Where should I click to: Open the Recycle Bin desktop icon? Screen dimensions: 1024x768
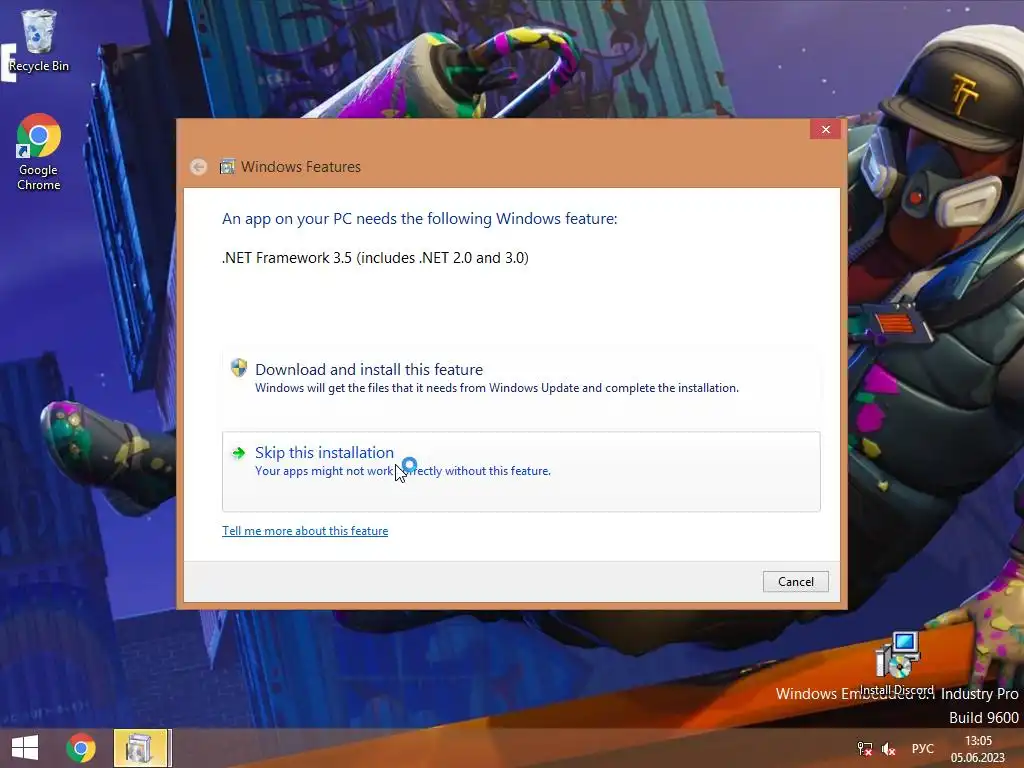coord(39,41)
